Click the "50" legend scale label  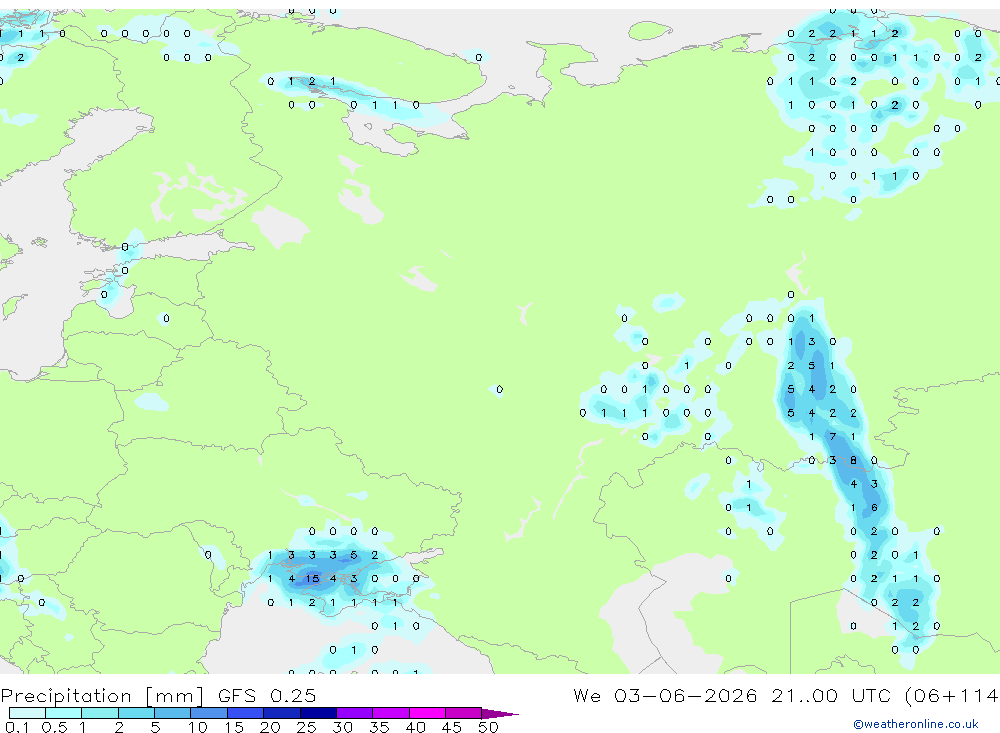488,727
